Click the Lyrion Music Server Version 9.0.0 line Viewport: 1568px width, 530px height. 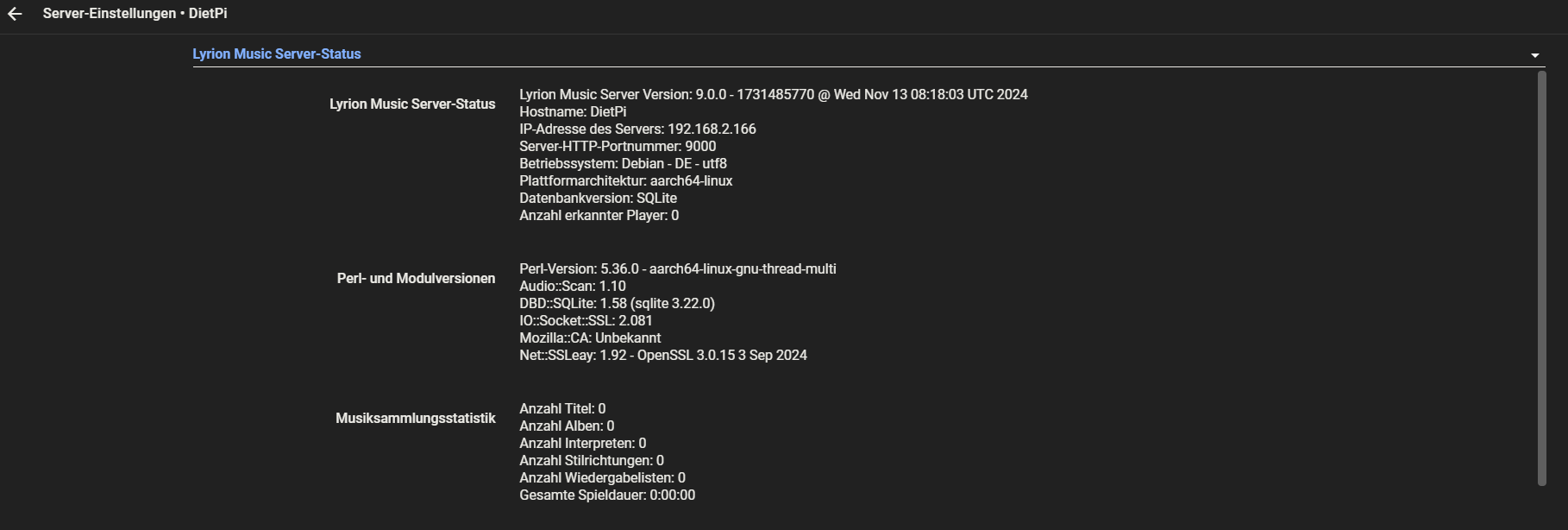tap(774, 95)
